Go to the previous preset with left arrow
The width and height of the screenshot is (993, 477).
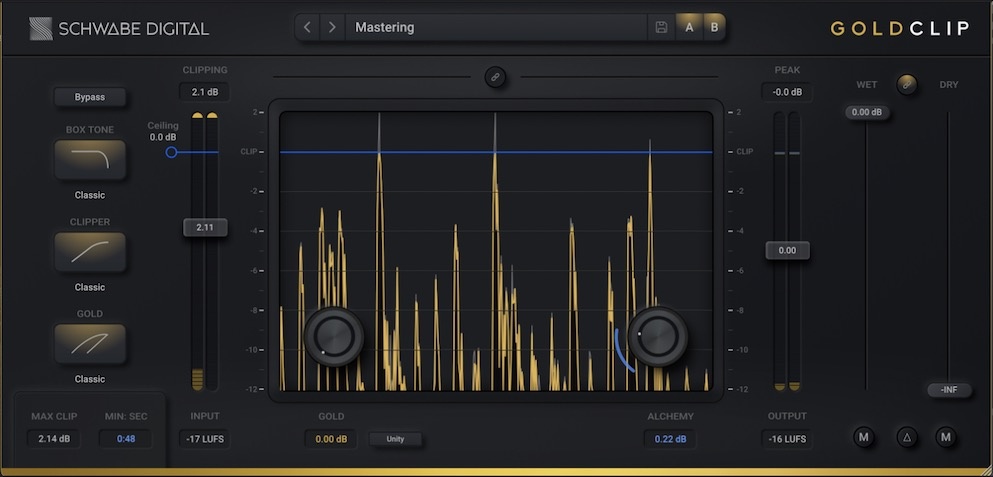pos(308,27)
